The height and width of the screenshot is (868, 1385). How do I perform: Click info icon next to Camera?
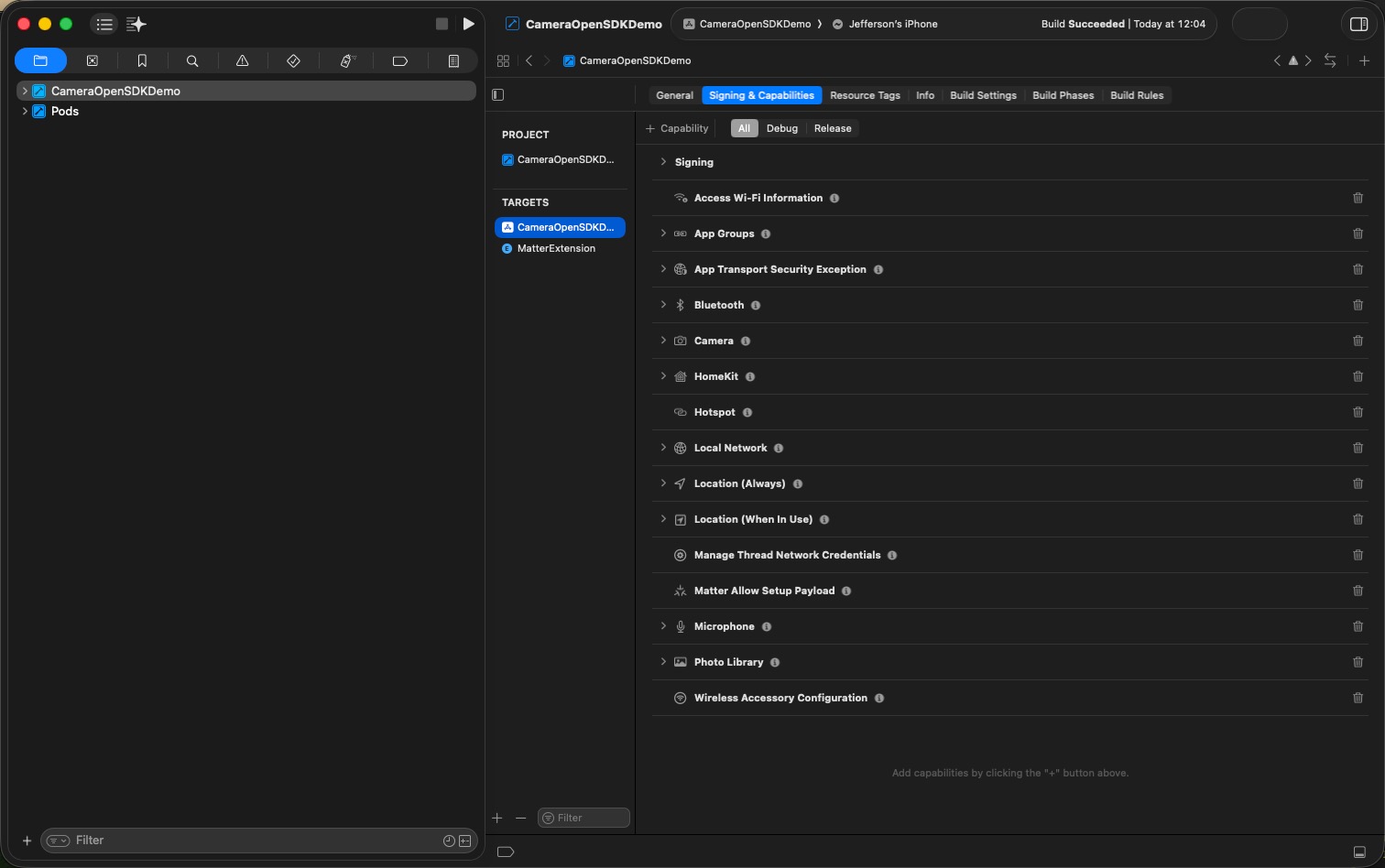[x=746, y=342]
